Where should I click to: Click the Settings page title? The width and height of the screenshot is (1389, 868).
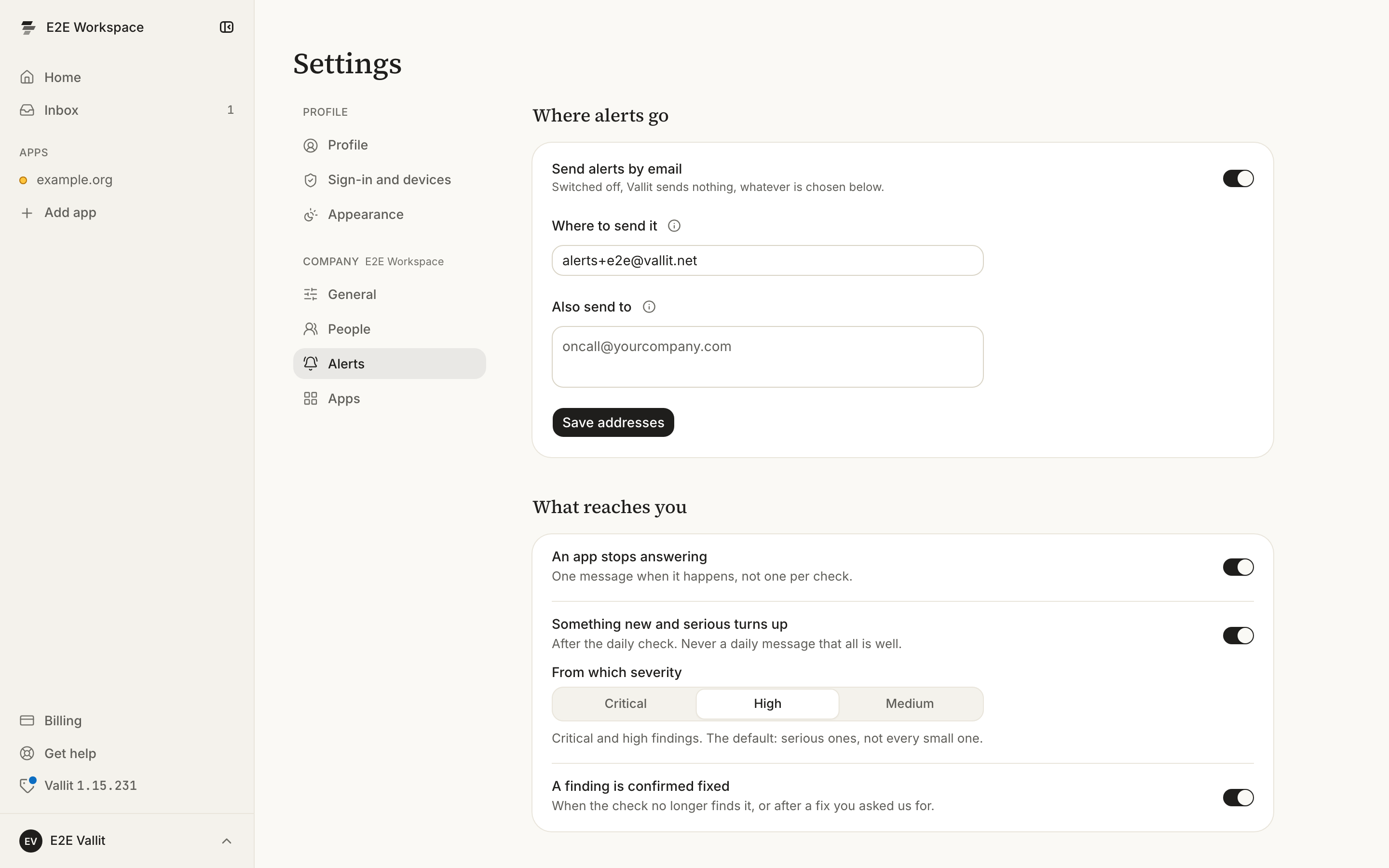click(x=347, y=64)
